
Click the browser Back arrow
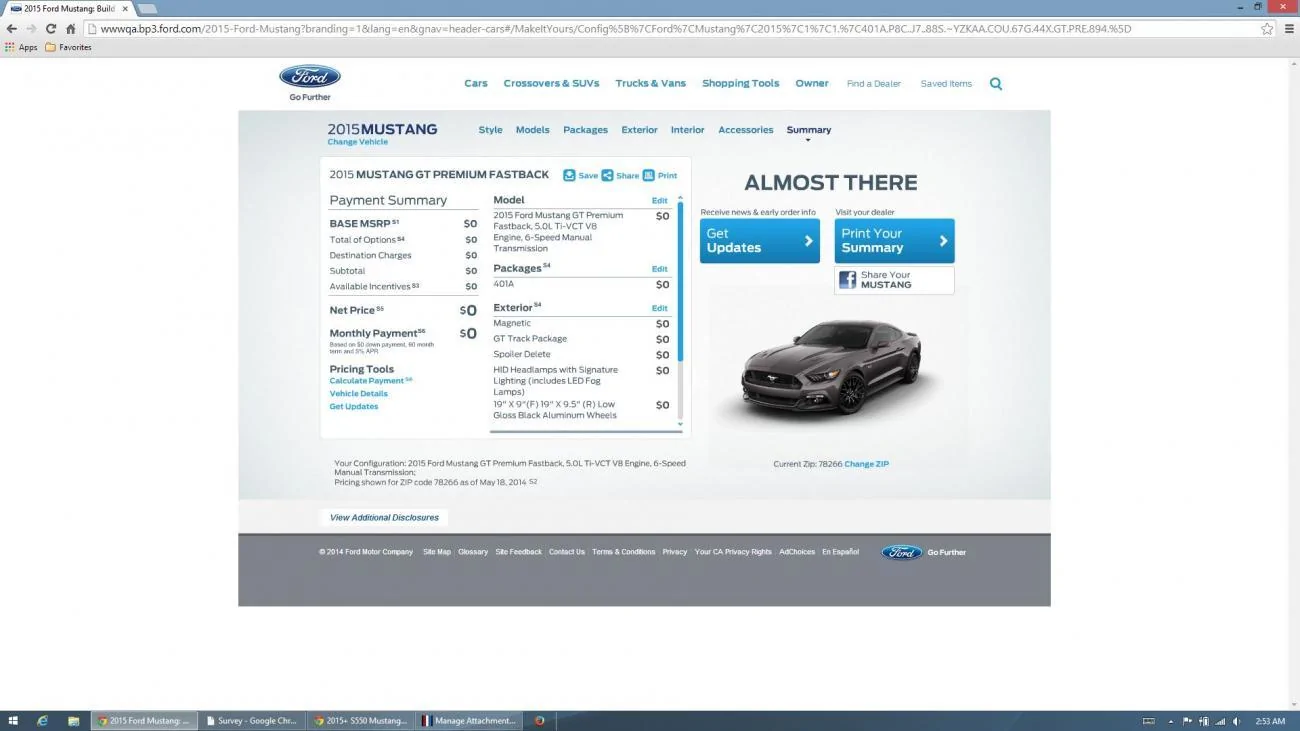(x=12, y=29)
